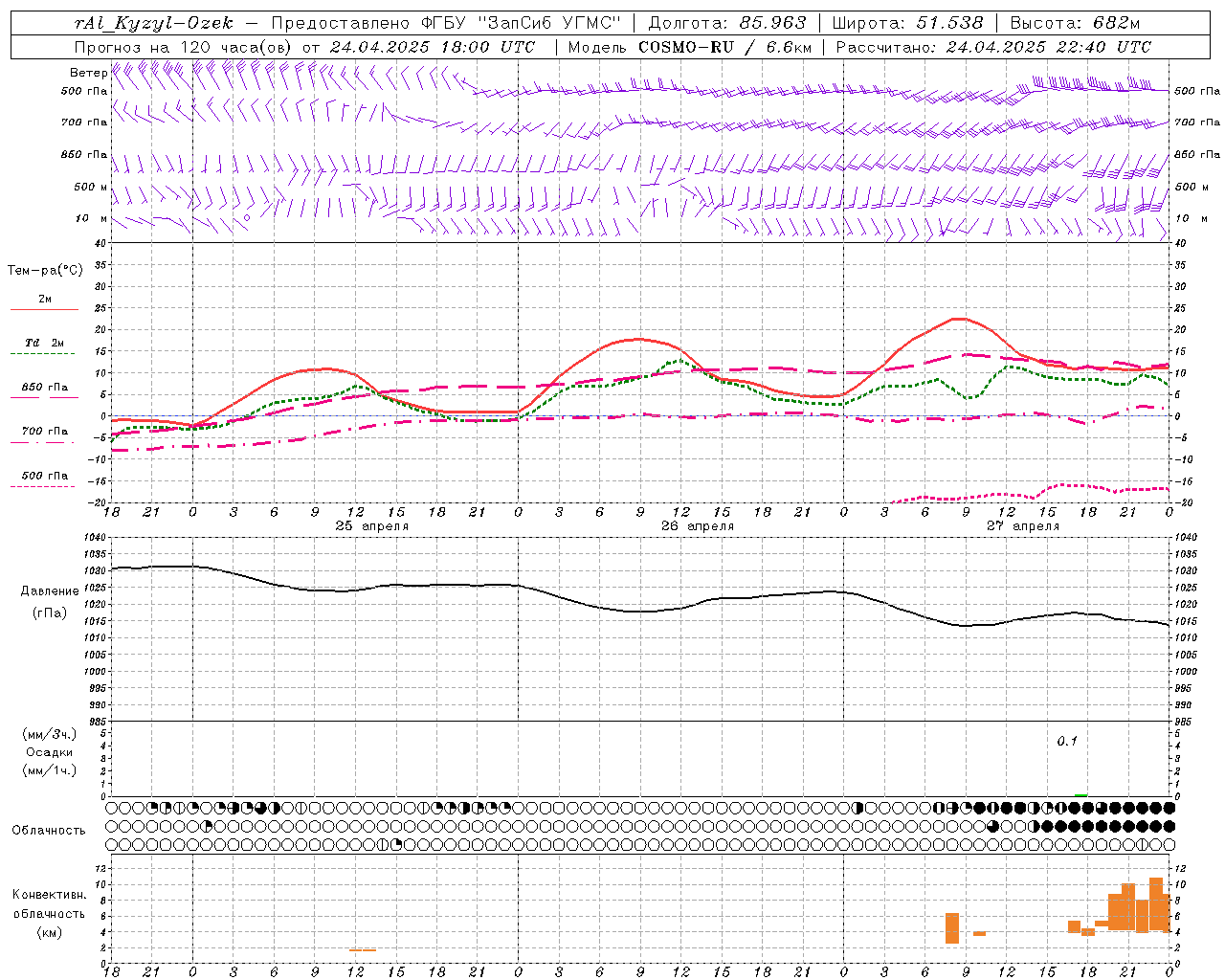
Task: Click the Модель COSMO-RU / 6.6км label
Action: [x=690, y=47]
